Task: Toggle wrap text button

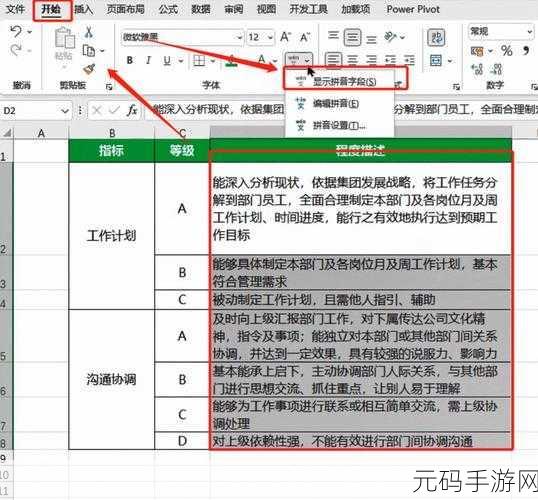Action: pos(436,37)
